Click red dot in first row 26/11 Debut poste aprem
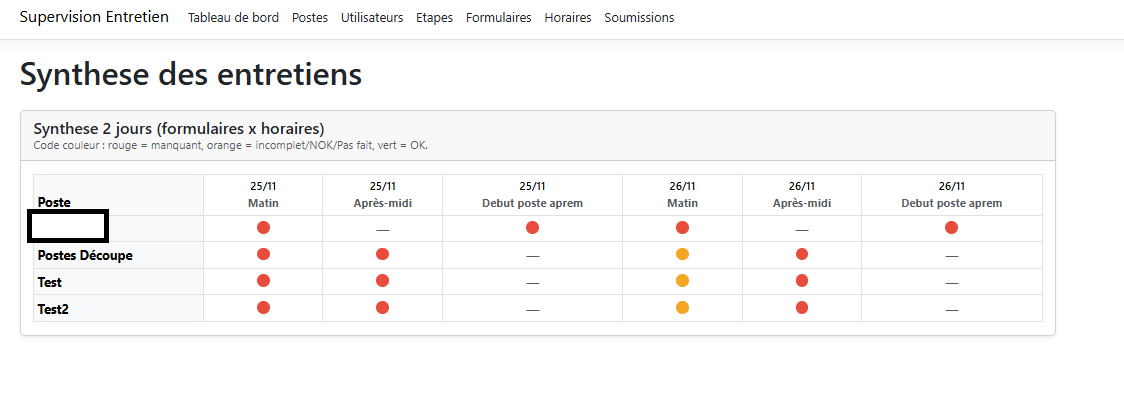The width and height of the screenshot is (1124, 411). 951,228
